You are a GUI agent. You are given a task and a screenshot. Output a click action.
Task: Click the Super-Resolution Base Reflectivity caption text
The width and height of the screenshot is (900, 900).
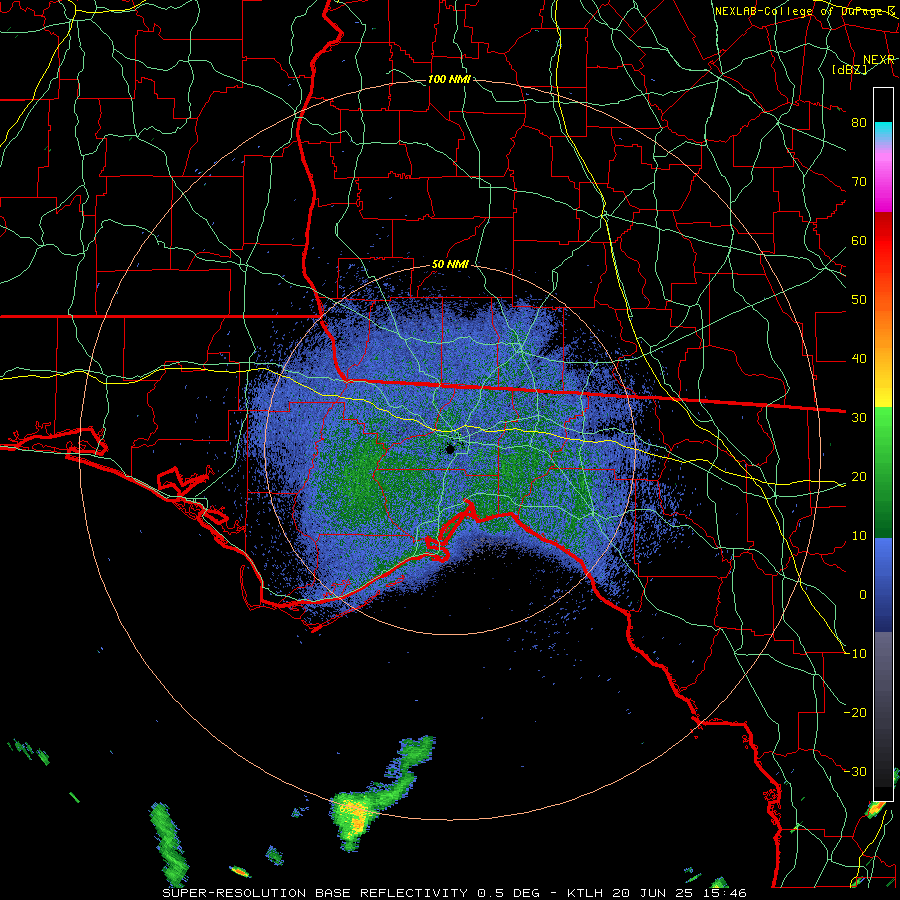tap(315, 893)
